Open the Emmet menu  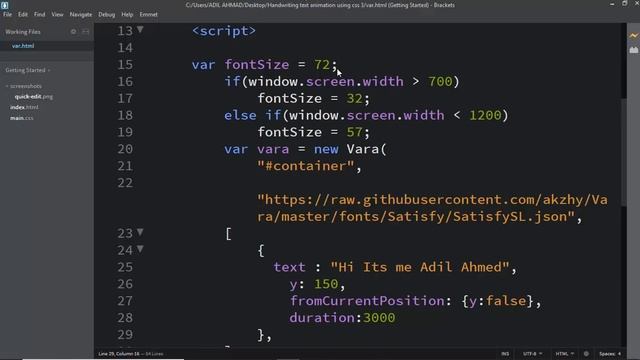pos(148,14)
